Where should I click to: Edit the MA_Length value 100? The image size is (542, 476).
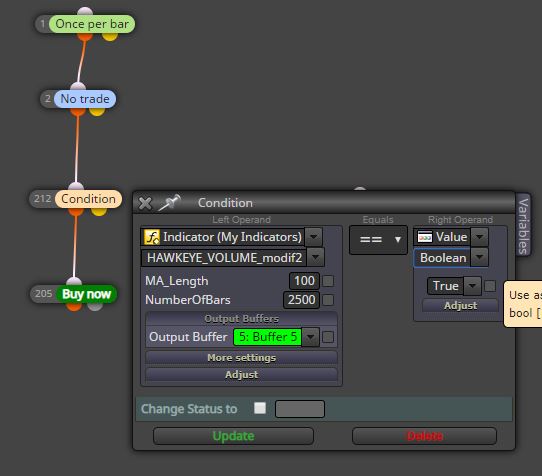pos(304,281)
